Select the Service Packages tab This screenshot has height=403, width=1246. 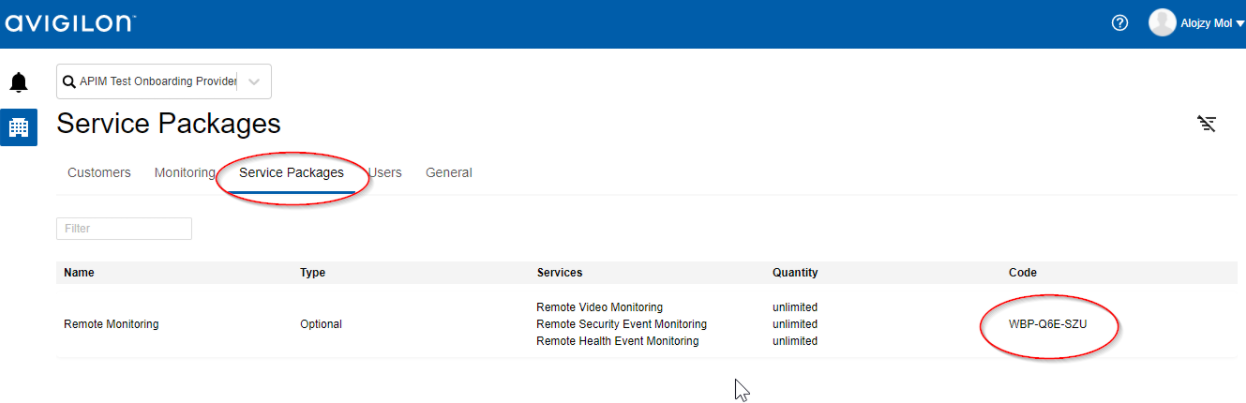click(291, 173)
